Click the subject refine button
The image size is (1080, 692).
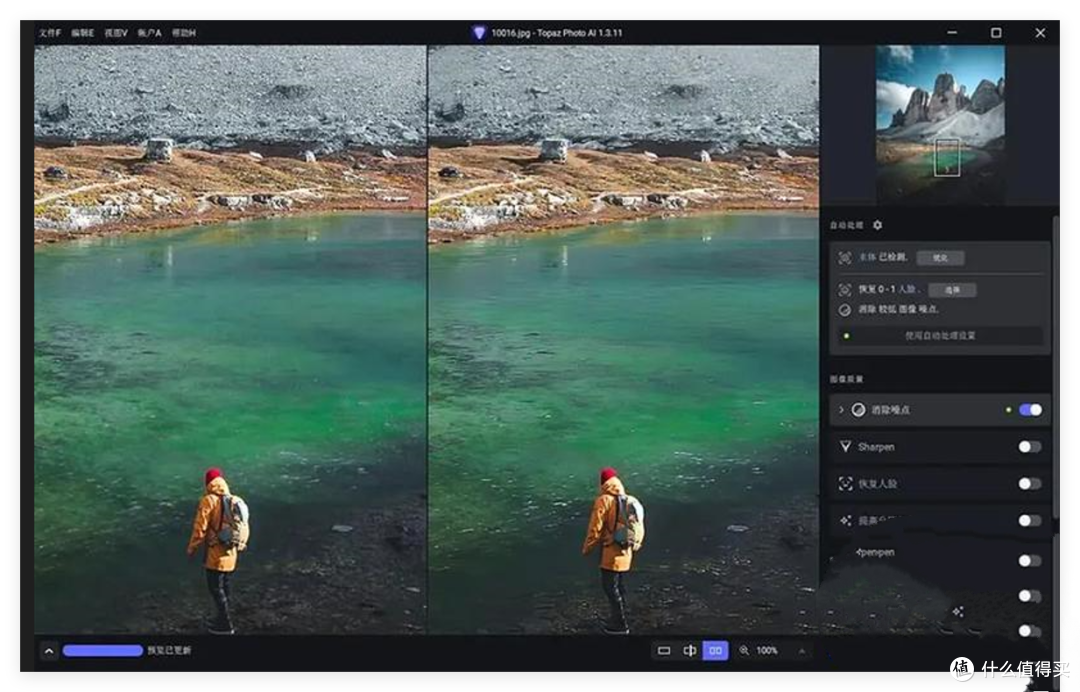coord(940,258)
